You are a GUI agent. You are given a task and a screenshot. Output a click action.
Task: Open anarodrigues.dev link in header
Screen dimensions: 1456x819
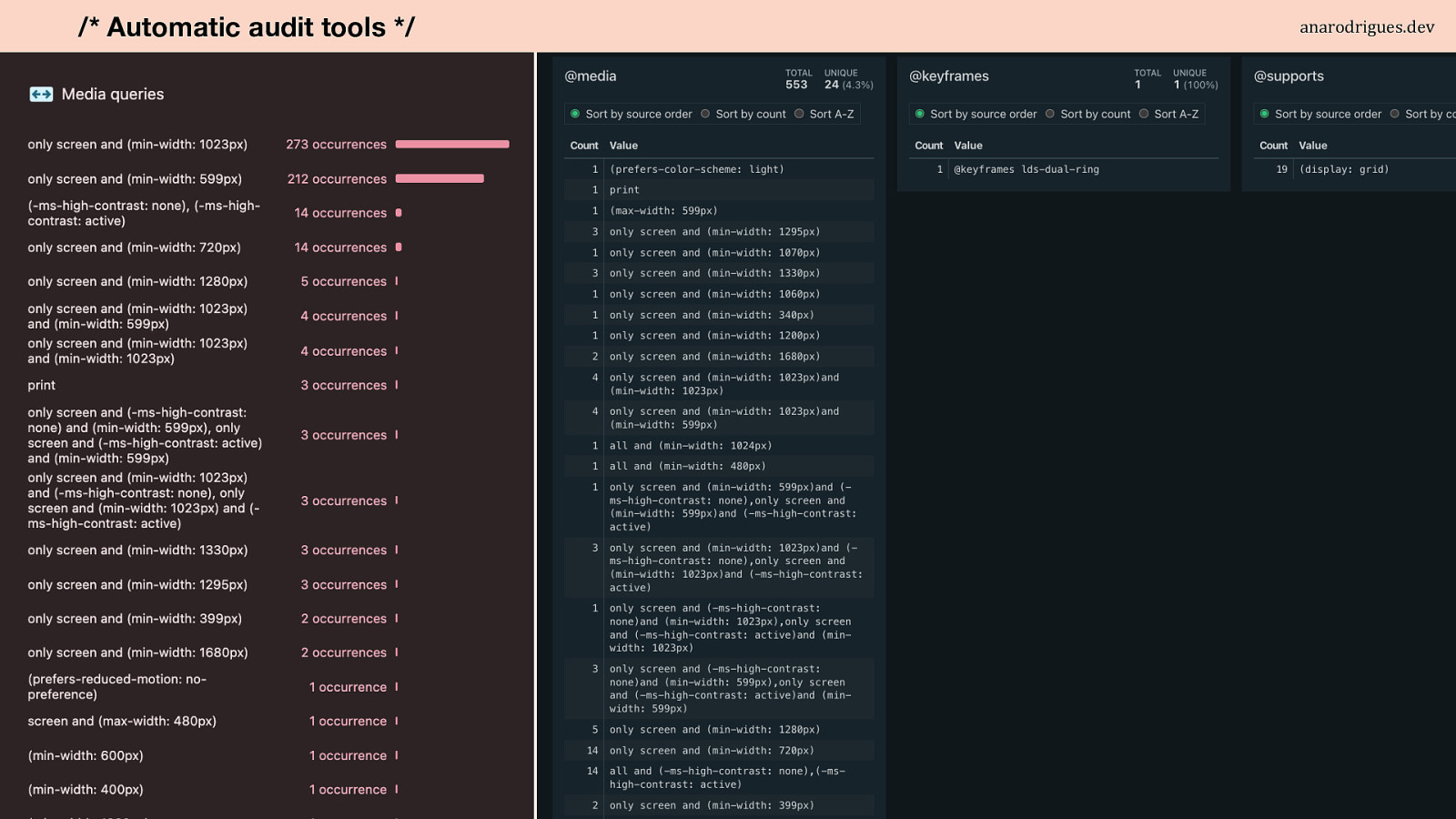click(x=1367, y=27)
